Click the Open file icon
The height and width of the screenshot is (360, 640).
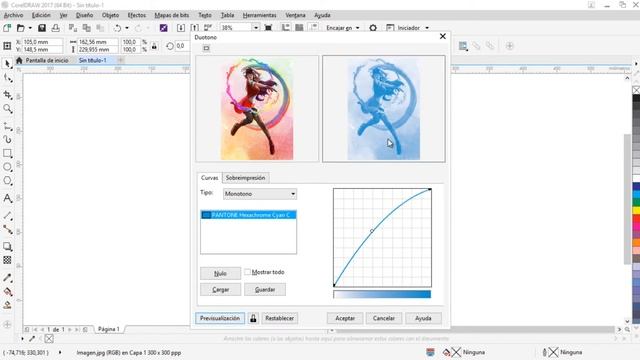pyautogui.click(x=20, y=28)
